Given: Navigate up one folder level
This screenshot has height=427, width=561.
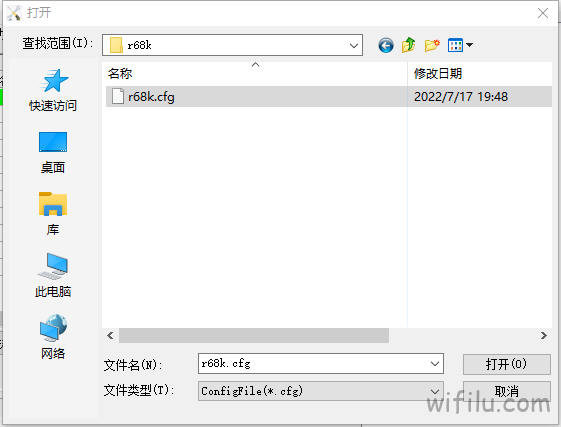Looking at the screenshot, I should point(409,45).
